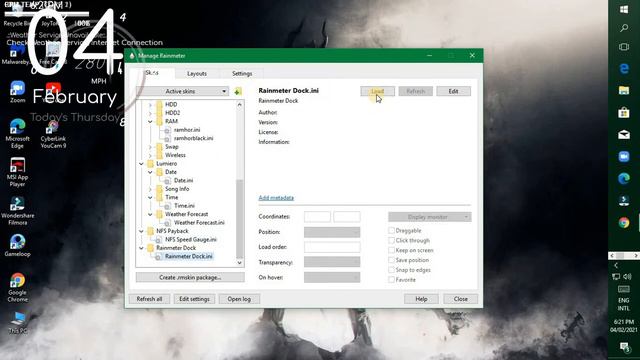This screenshot has width=640, height=360.
Task: Open the Microsoft Edge desktop shortcut
Action: coord(18,133)
